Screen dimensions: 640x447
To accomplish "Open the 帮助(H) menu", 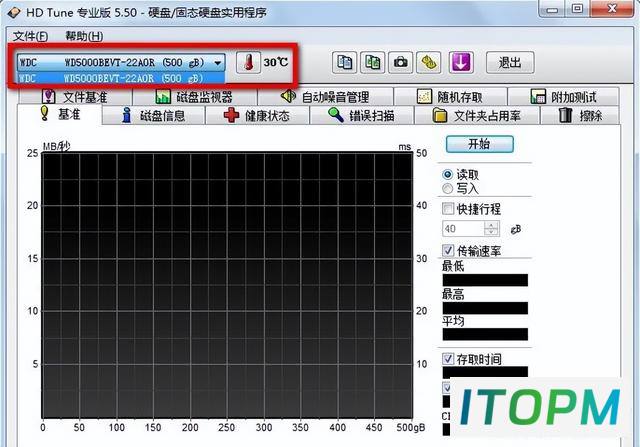I will (84, 36).
